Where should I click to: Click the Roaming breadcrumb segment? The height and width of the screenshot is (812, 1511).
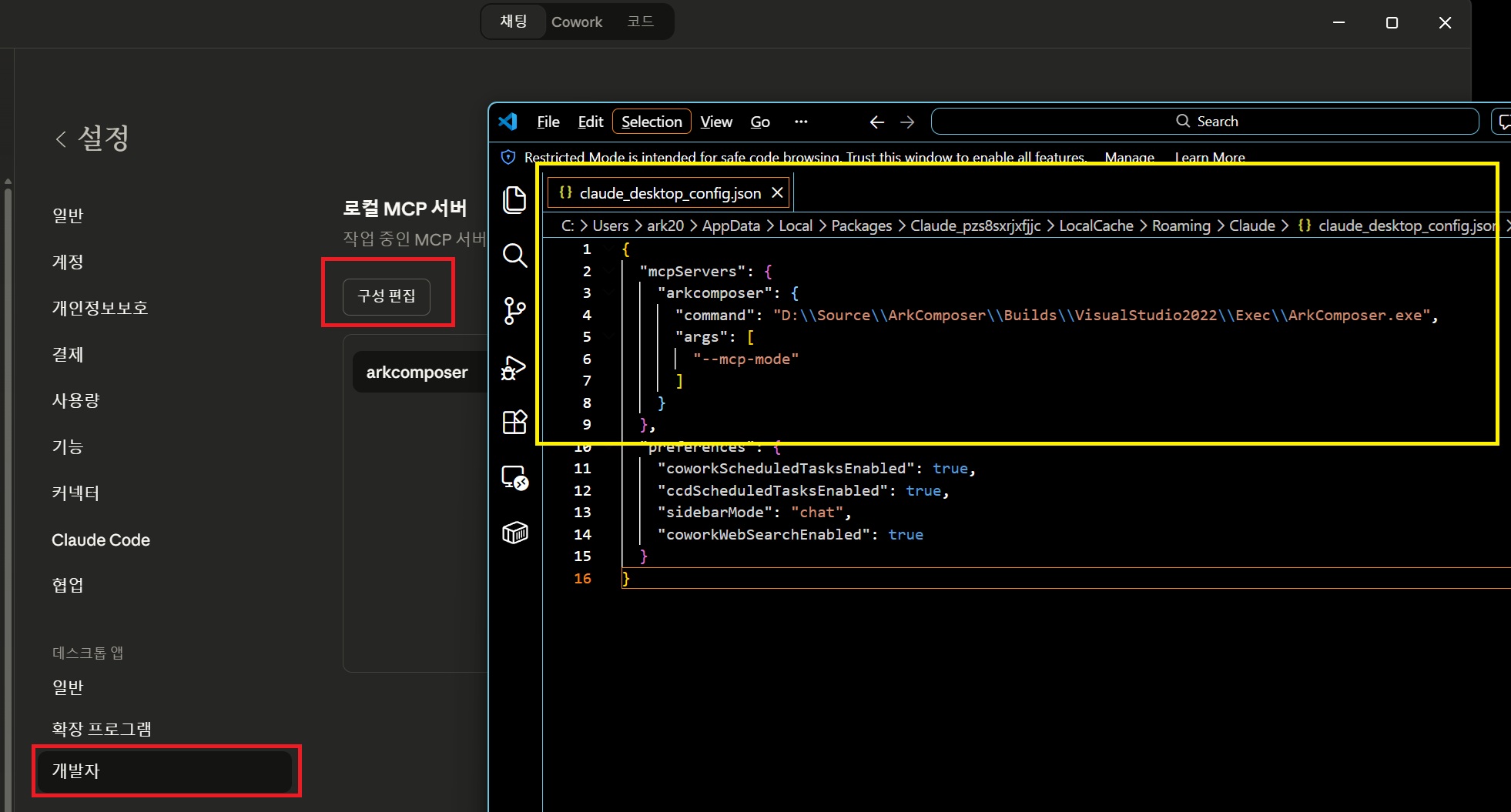[x=1181, y=226]
